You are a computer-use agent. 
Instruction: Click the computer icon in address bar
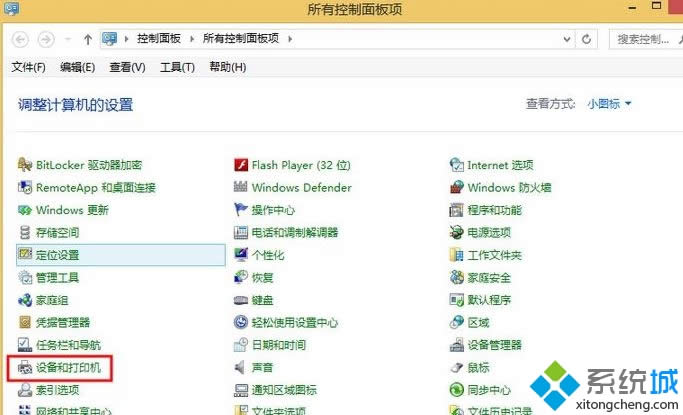tap(109, 39)
